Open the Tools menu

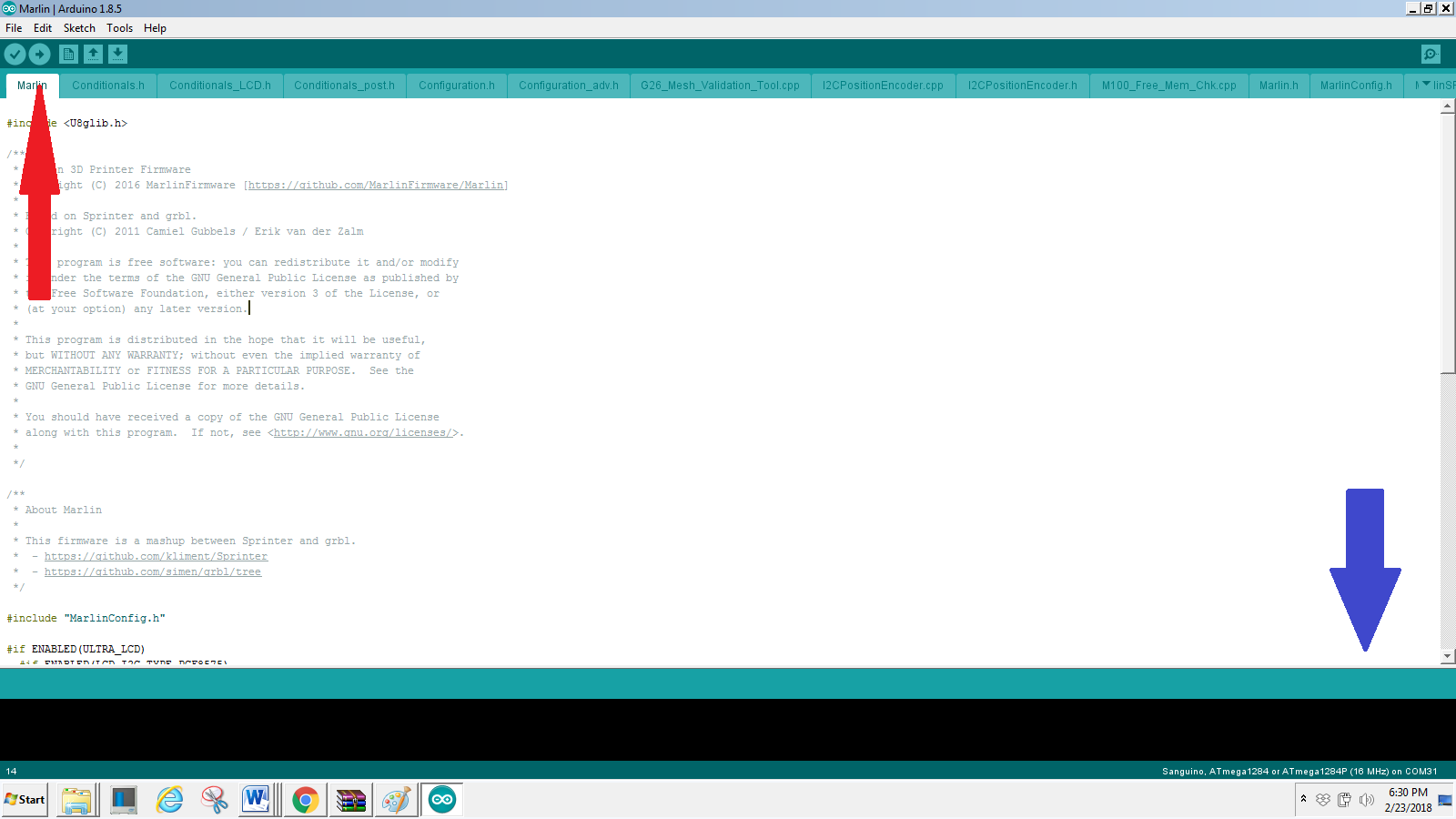[x=119, y=28]
